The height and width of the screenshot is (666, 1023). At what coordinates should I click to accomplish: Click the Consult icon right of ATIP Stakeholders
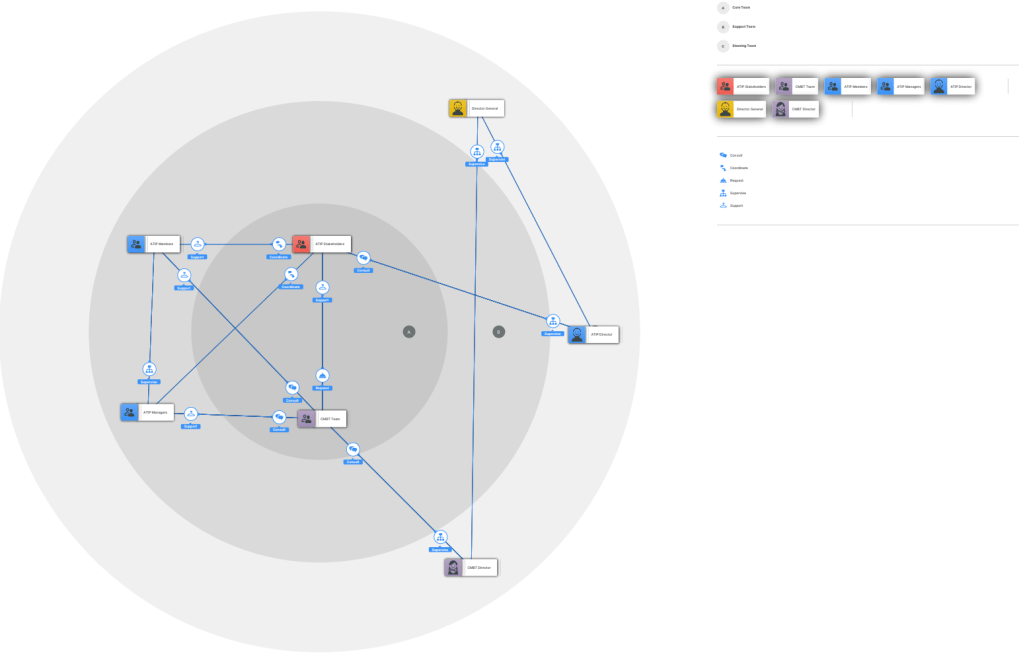pos(364,259)
